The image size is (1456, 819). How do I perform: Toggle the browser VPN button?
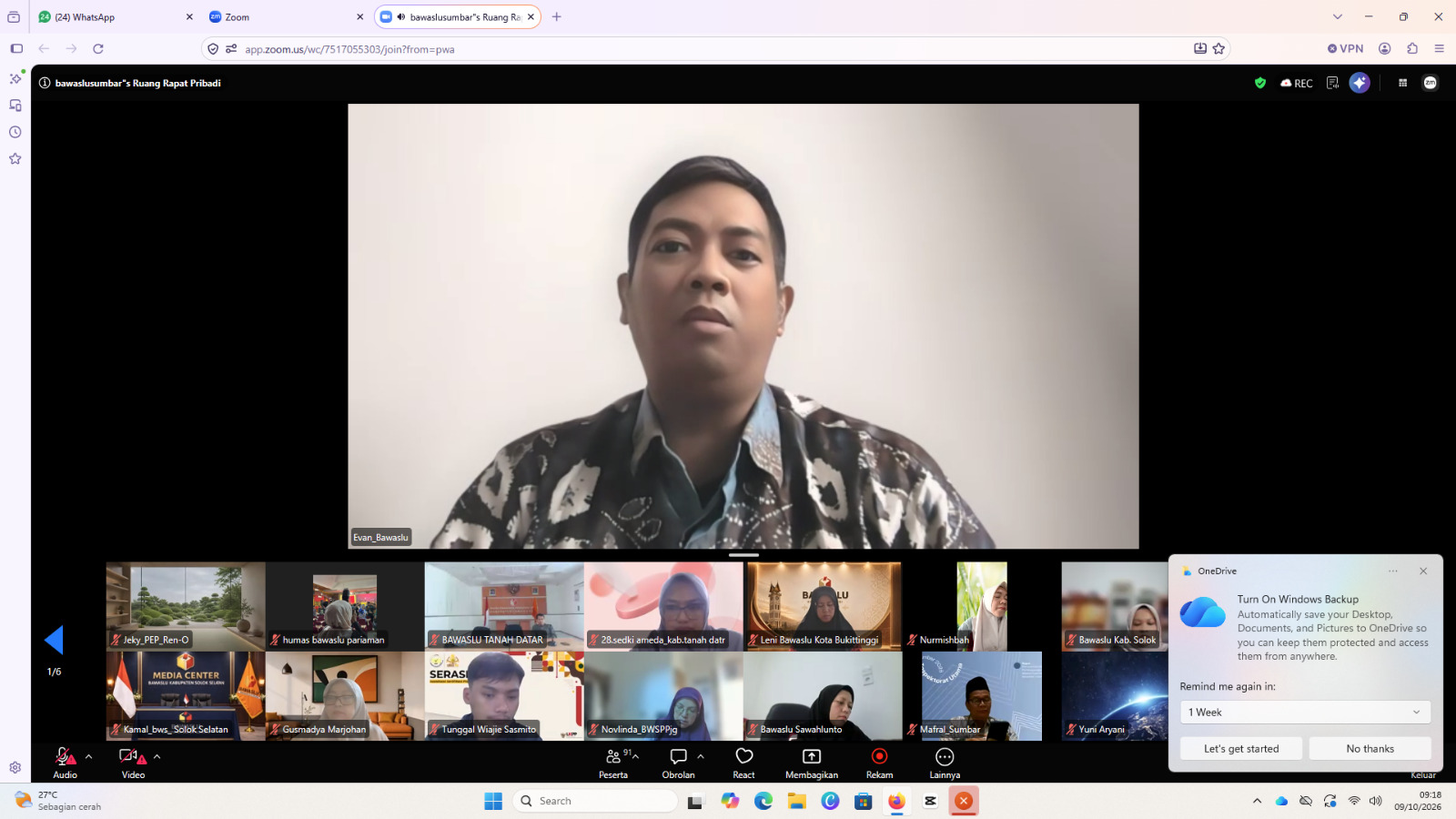[1345, 49]
